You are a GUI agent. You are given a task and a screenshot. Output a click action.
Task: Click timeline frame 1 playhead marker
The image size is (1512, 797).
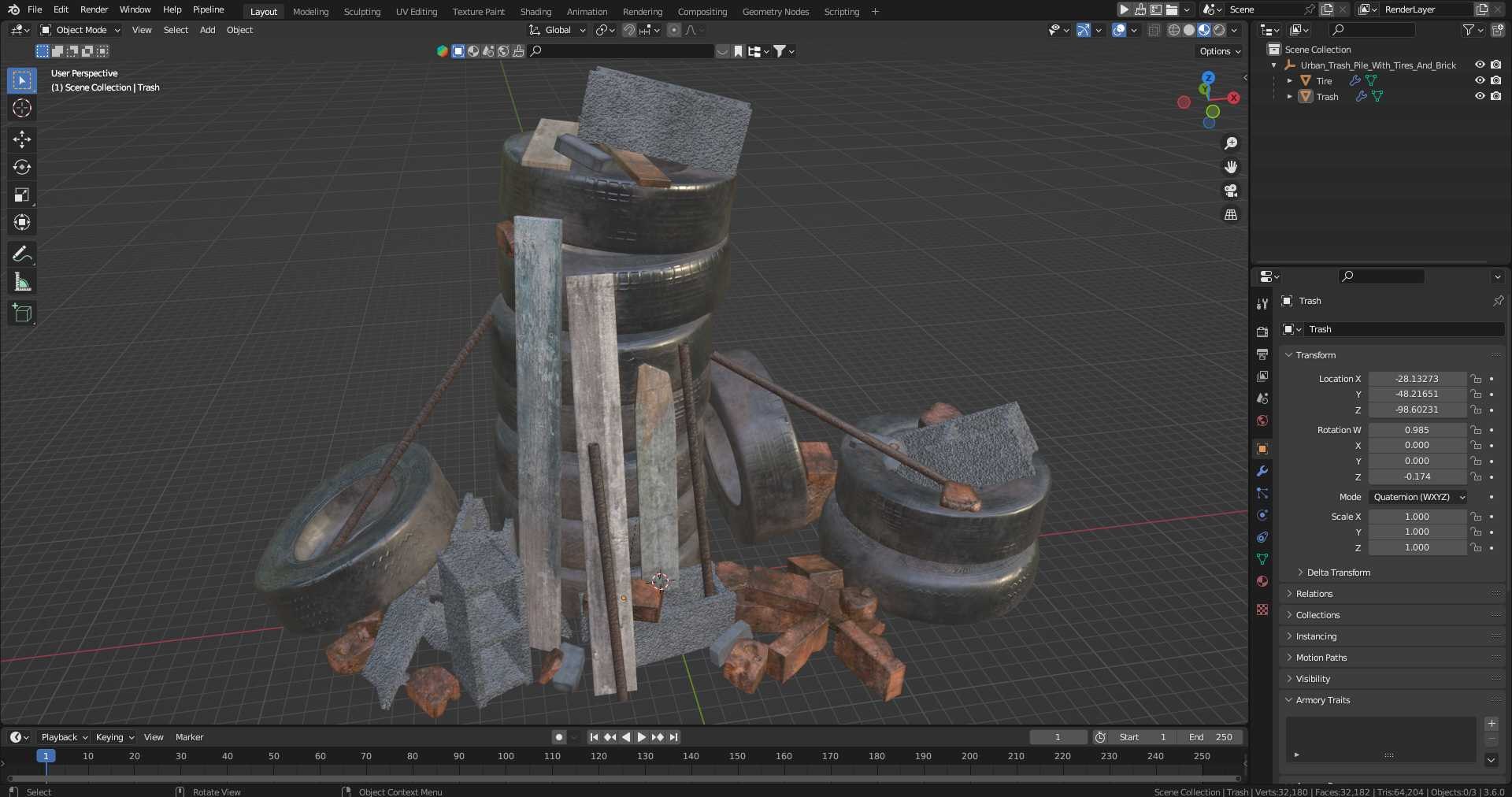tap(46, 756)
